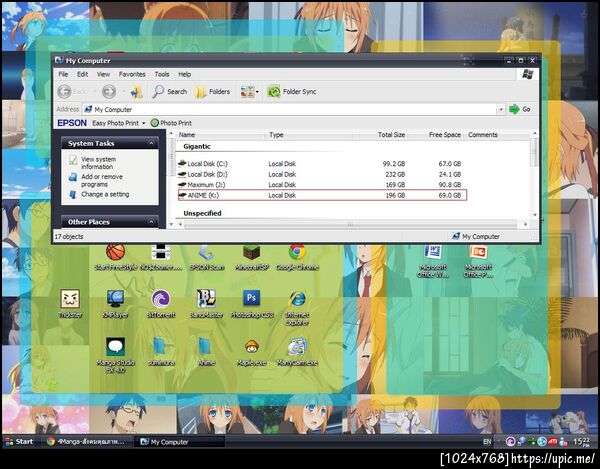Open Google Chrome desktop icon

pyautogui.click(x=297, y=257)
